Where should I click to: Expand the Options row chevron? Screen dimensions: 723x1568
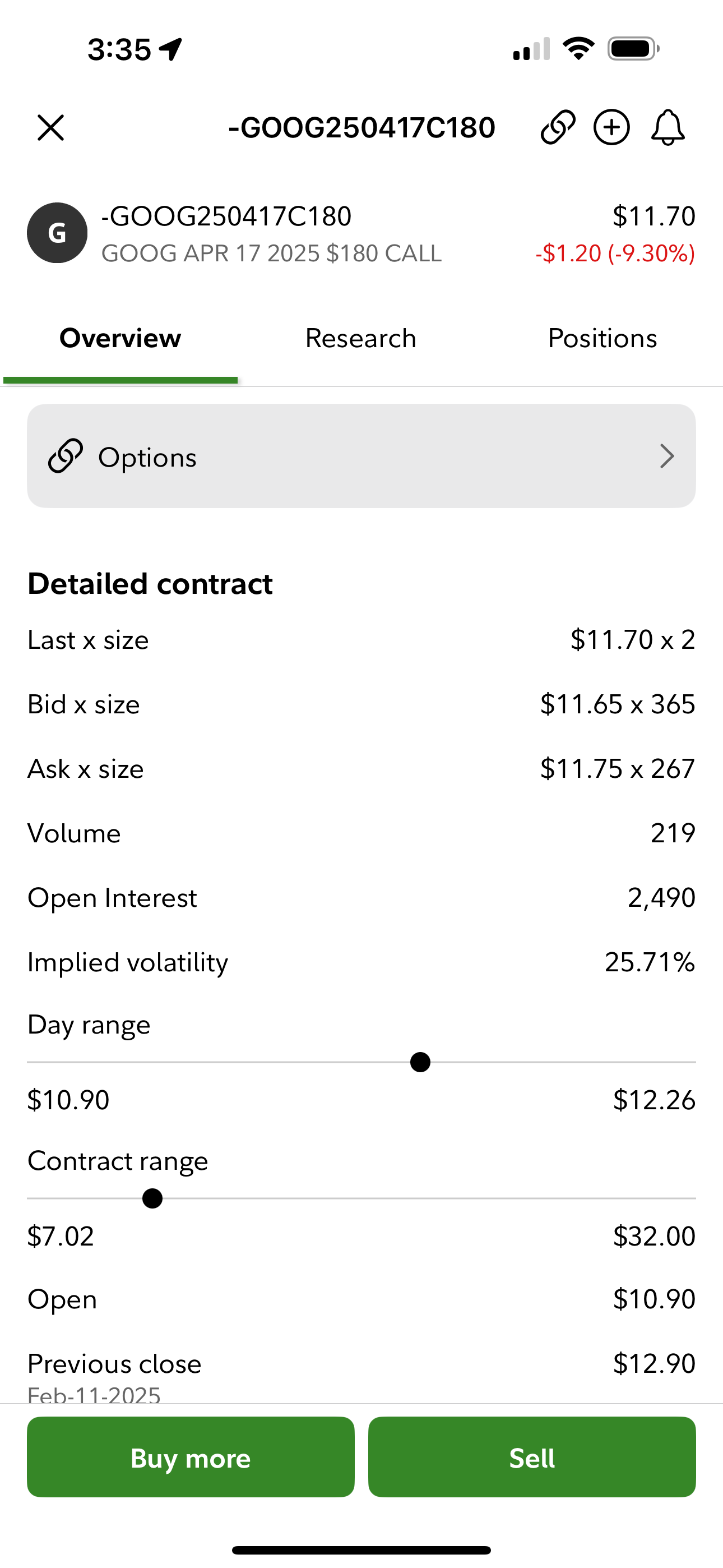tap(667, 456)
